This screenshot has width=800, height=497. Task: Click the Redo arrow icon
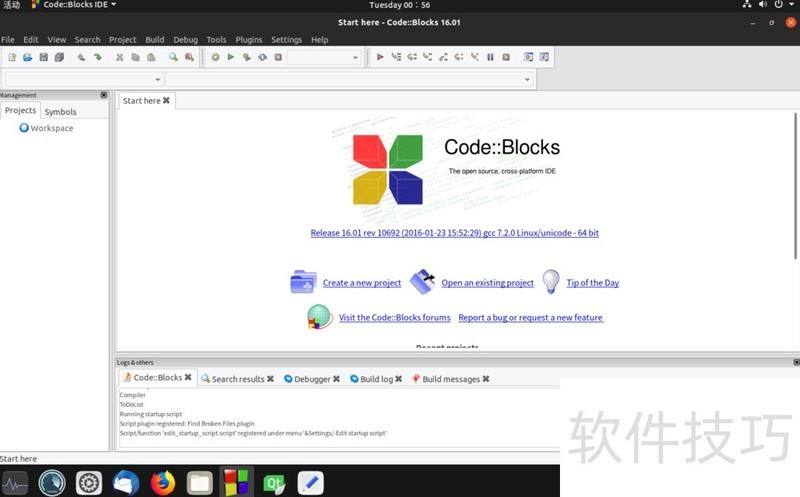click(97, 57)
